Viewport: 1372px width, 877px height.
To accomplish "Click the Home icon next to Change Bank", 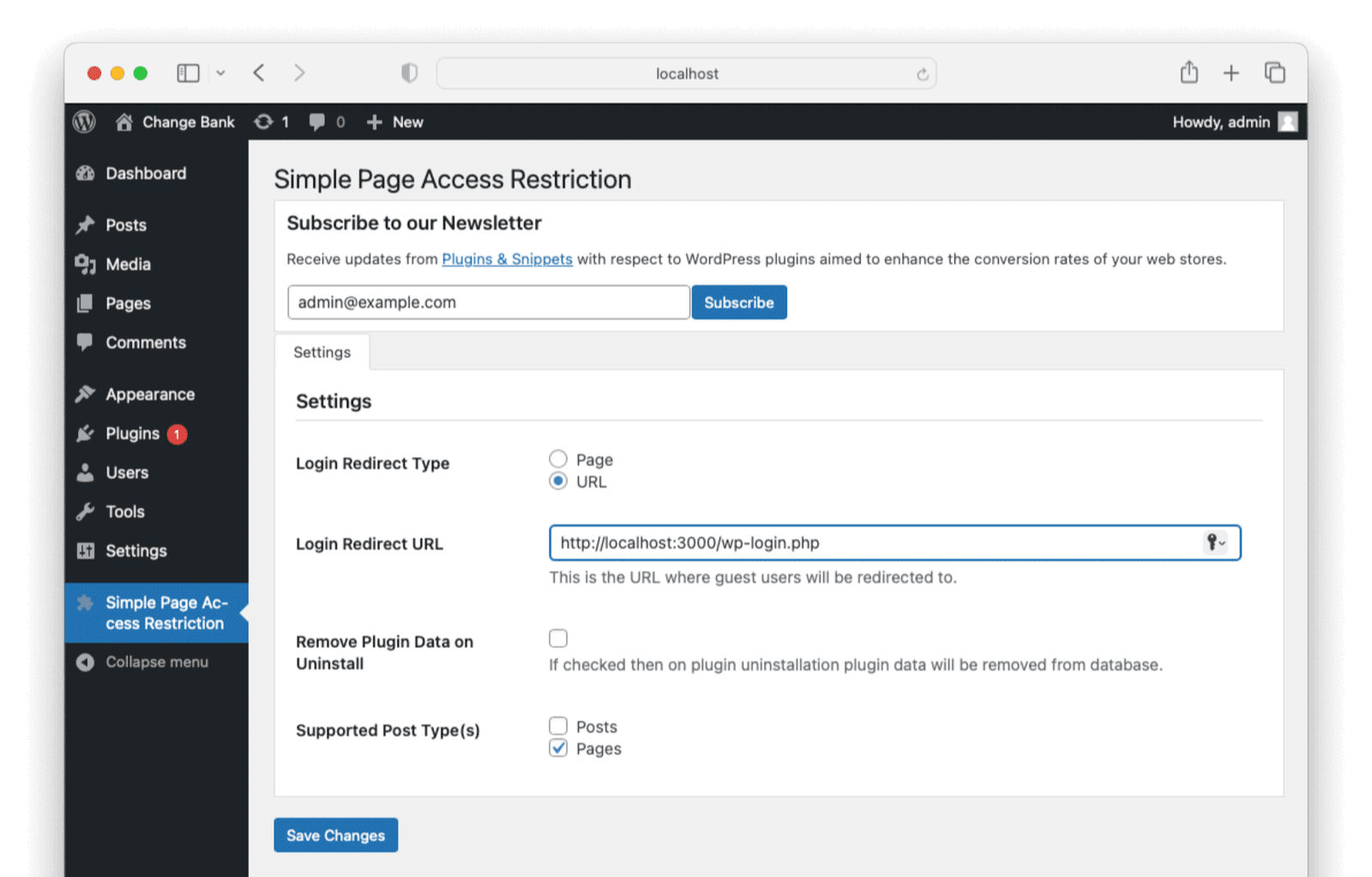I will 123,122.
